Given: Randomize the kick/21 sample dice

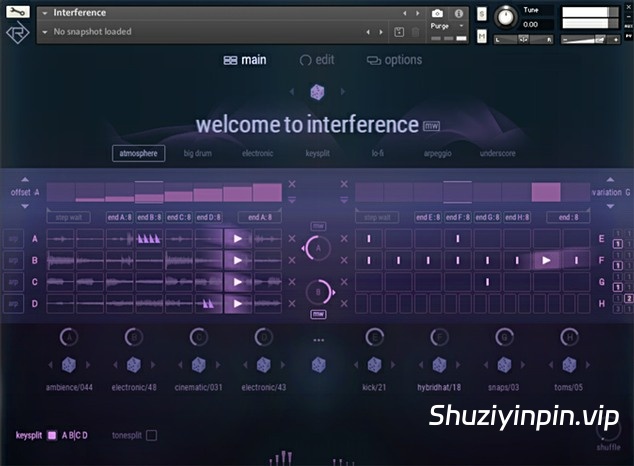Looking at the screenshot, I should pos(374,365).
